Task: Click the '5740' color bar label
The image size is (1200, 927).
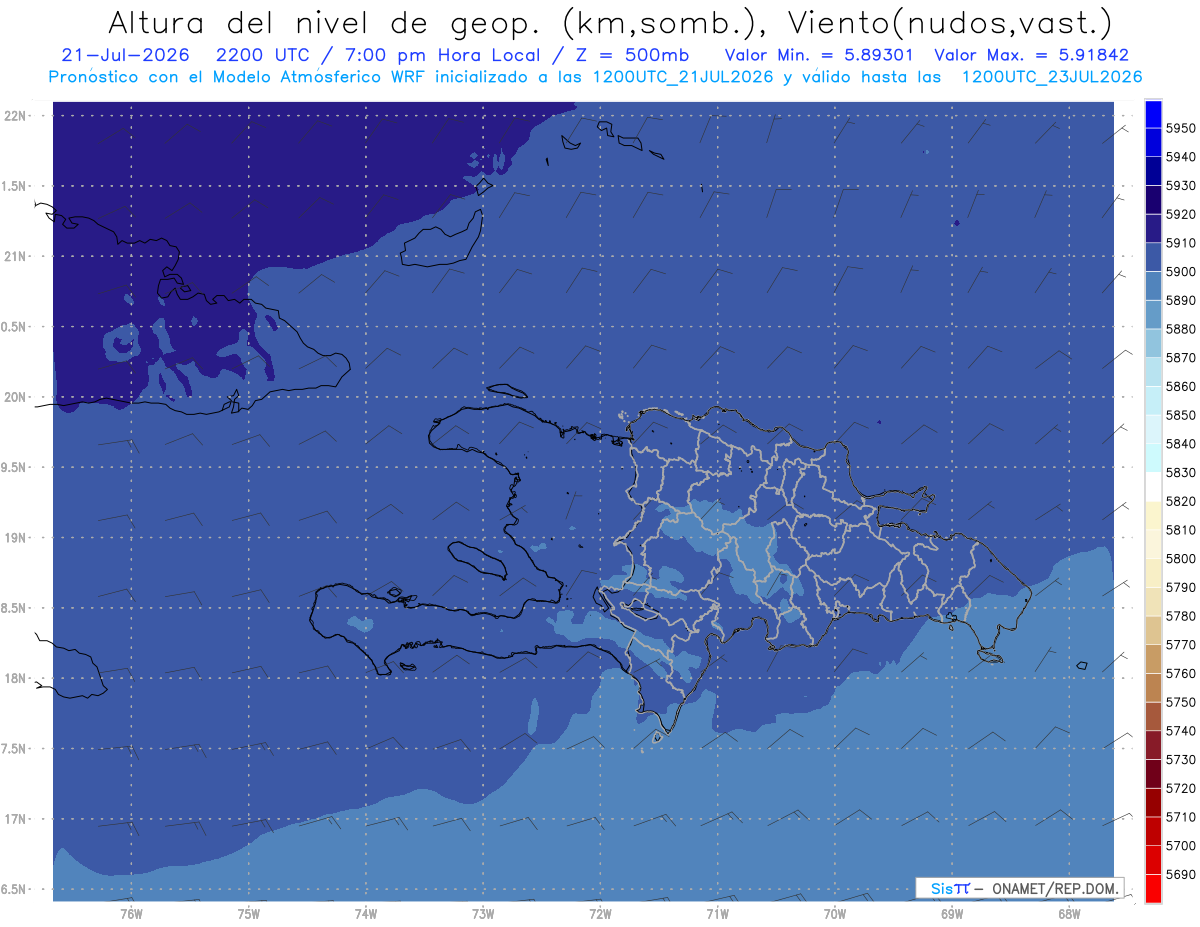Action: click(1180, 731)
